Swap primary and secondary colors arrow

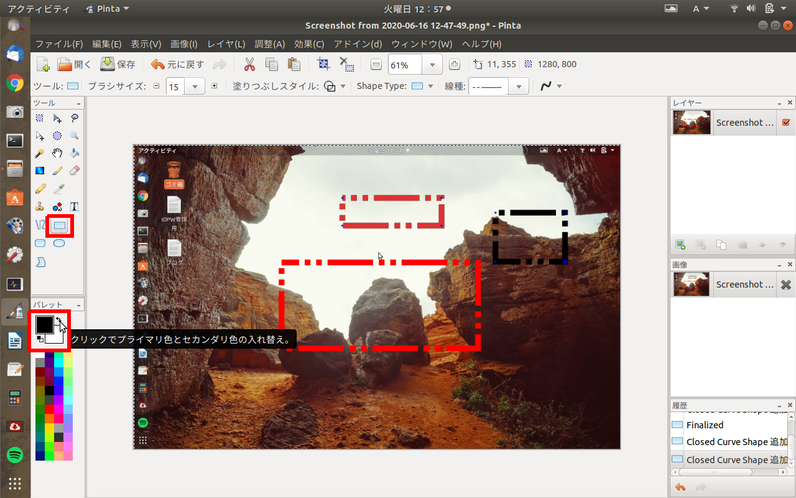[59, 320]
